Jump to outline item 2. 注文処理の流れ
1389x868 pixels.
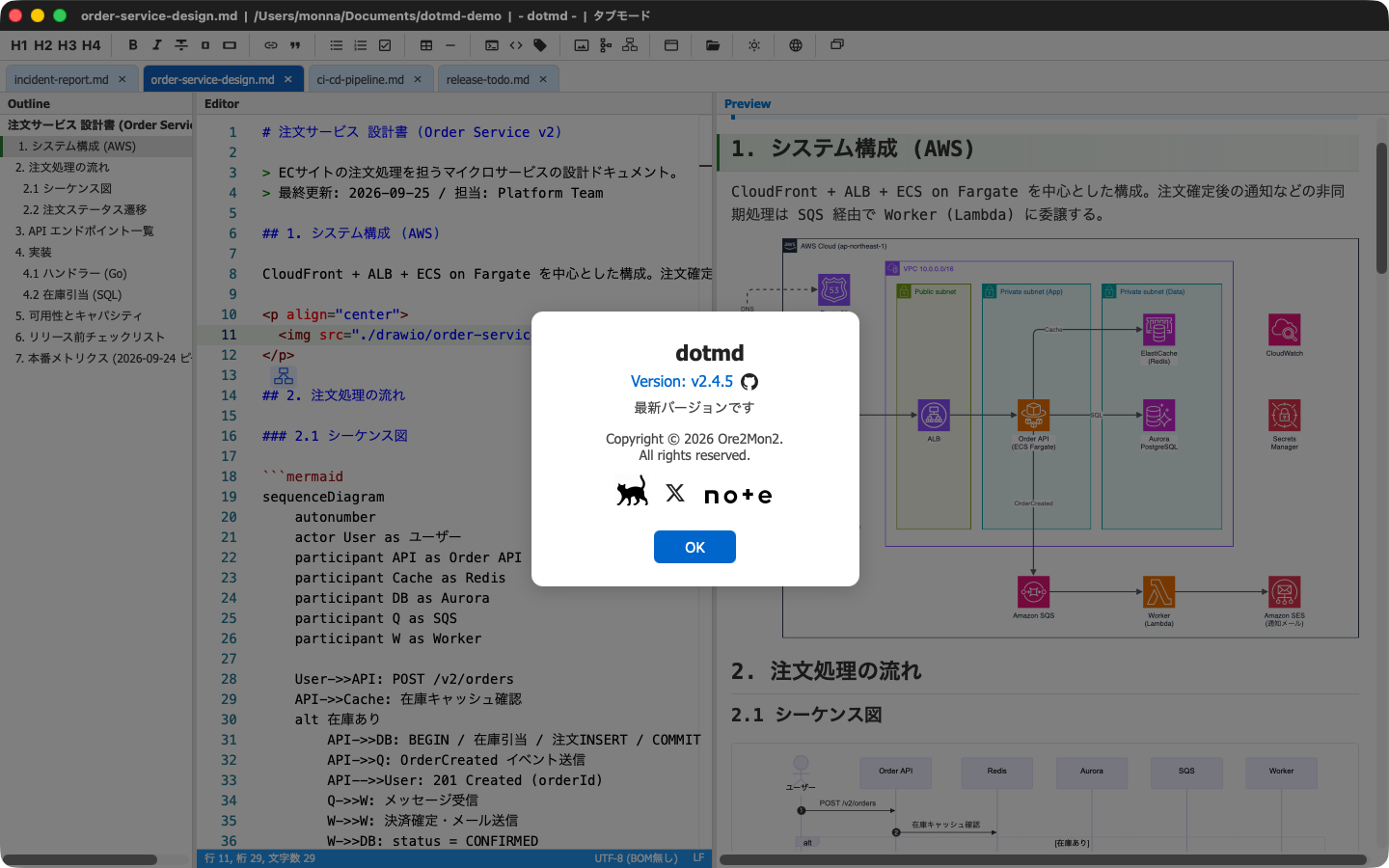coord(96,168)
